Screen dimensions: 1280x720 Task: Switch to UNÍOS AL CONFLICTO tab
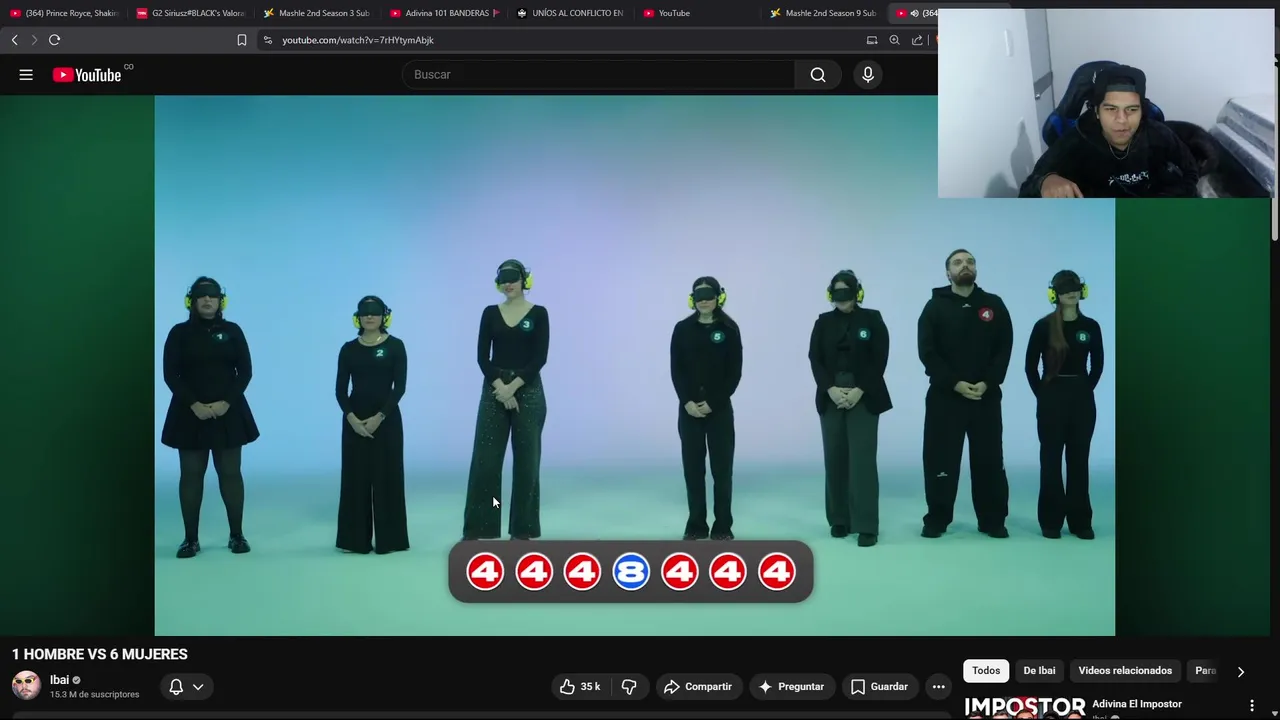570,13
